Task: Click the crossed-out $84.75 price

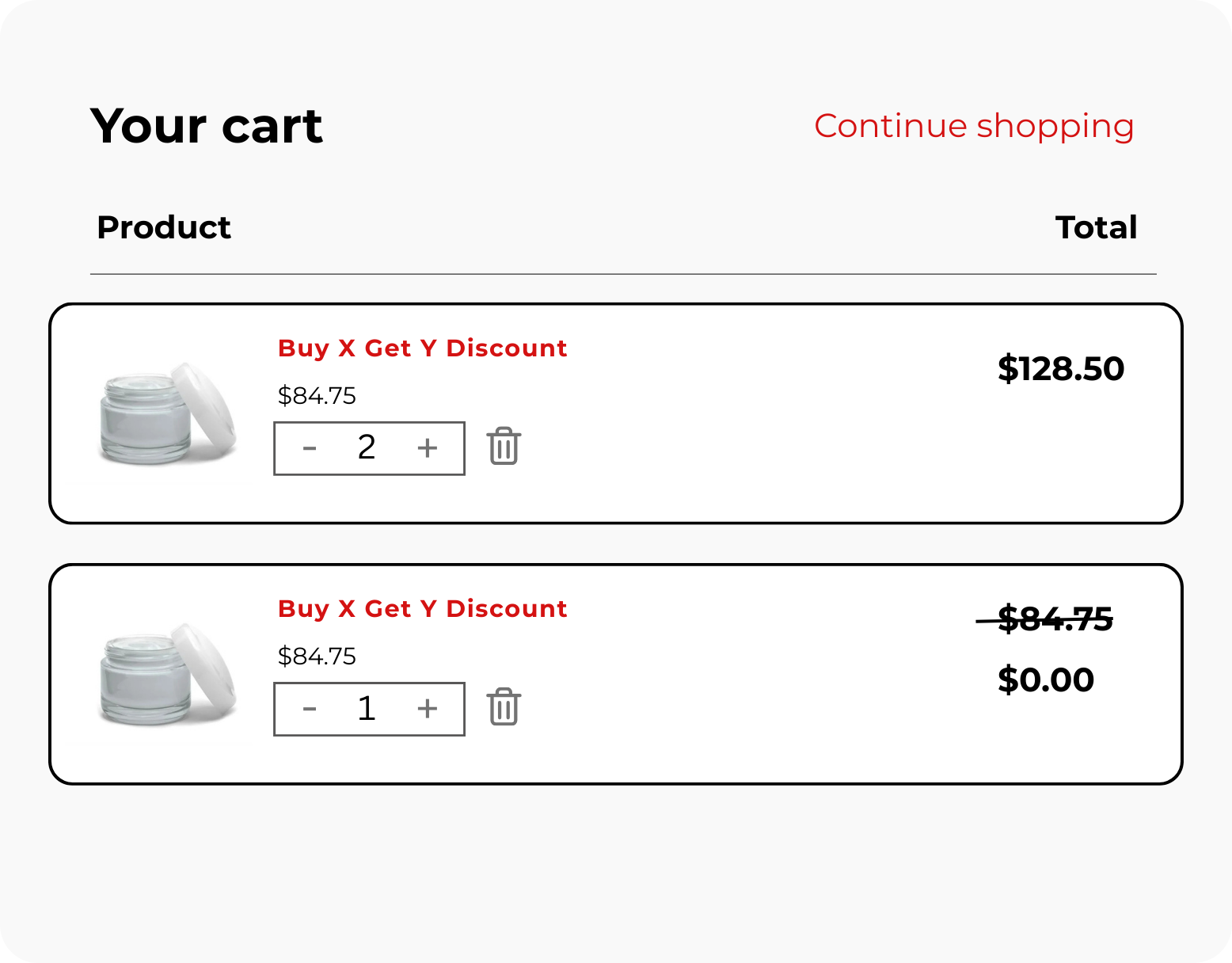Action: [x=1055, y=619]
